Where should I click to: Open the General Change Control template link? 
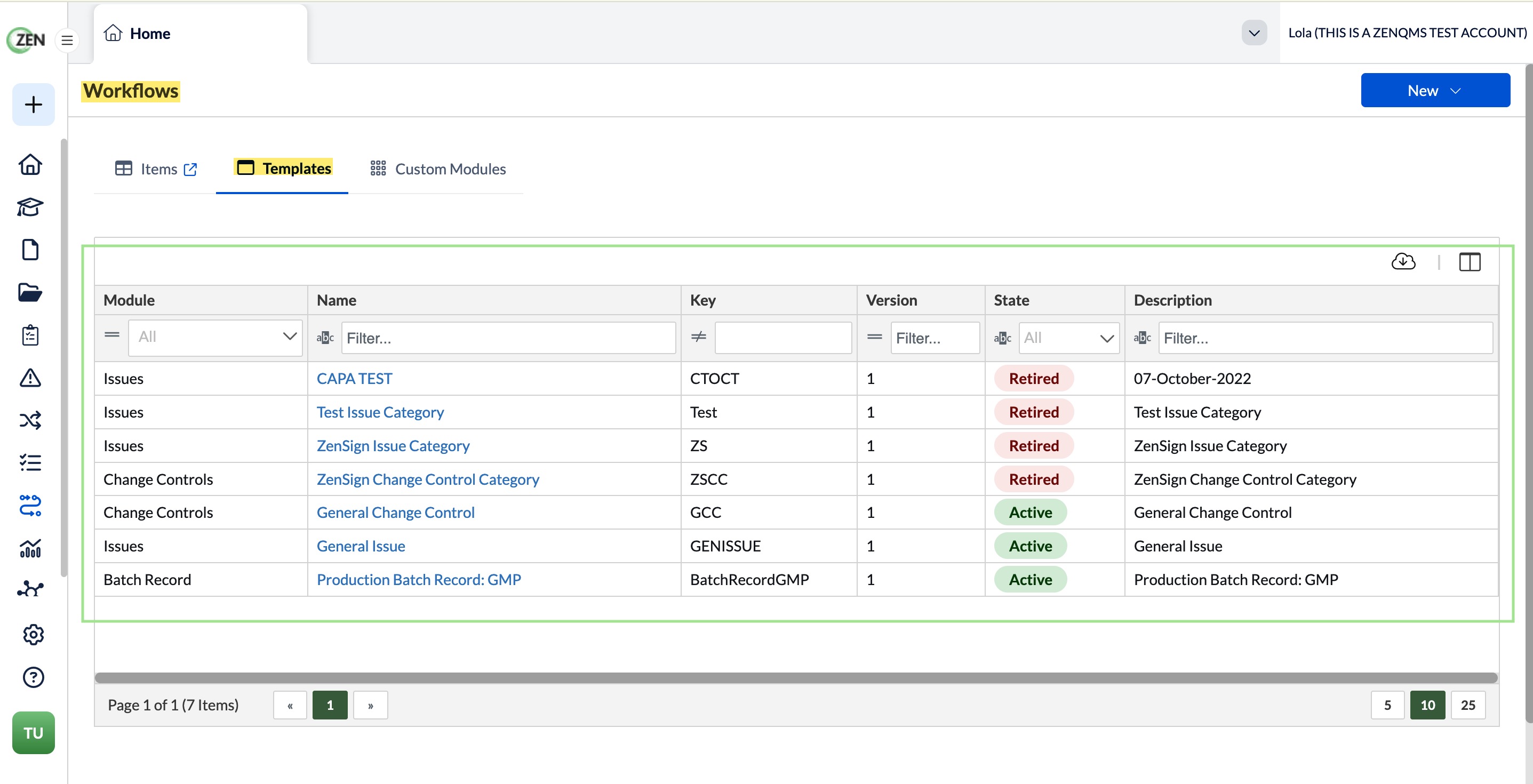click(395, 512)
